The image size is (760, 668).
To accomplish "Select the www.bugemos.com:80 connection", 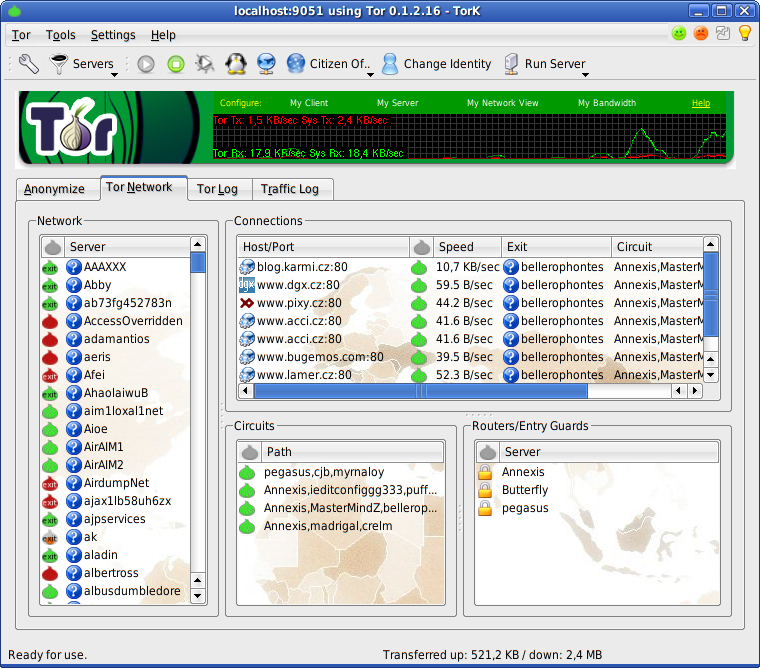I will click(x=470, y=357).
